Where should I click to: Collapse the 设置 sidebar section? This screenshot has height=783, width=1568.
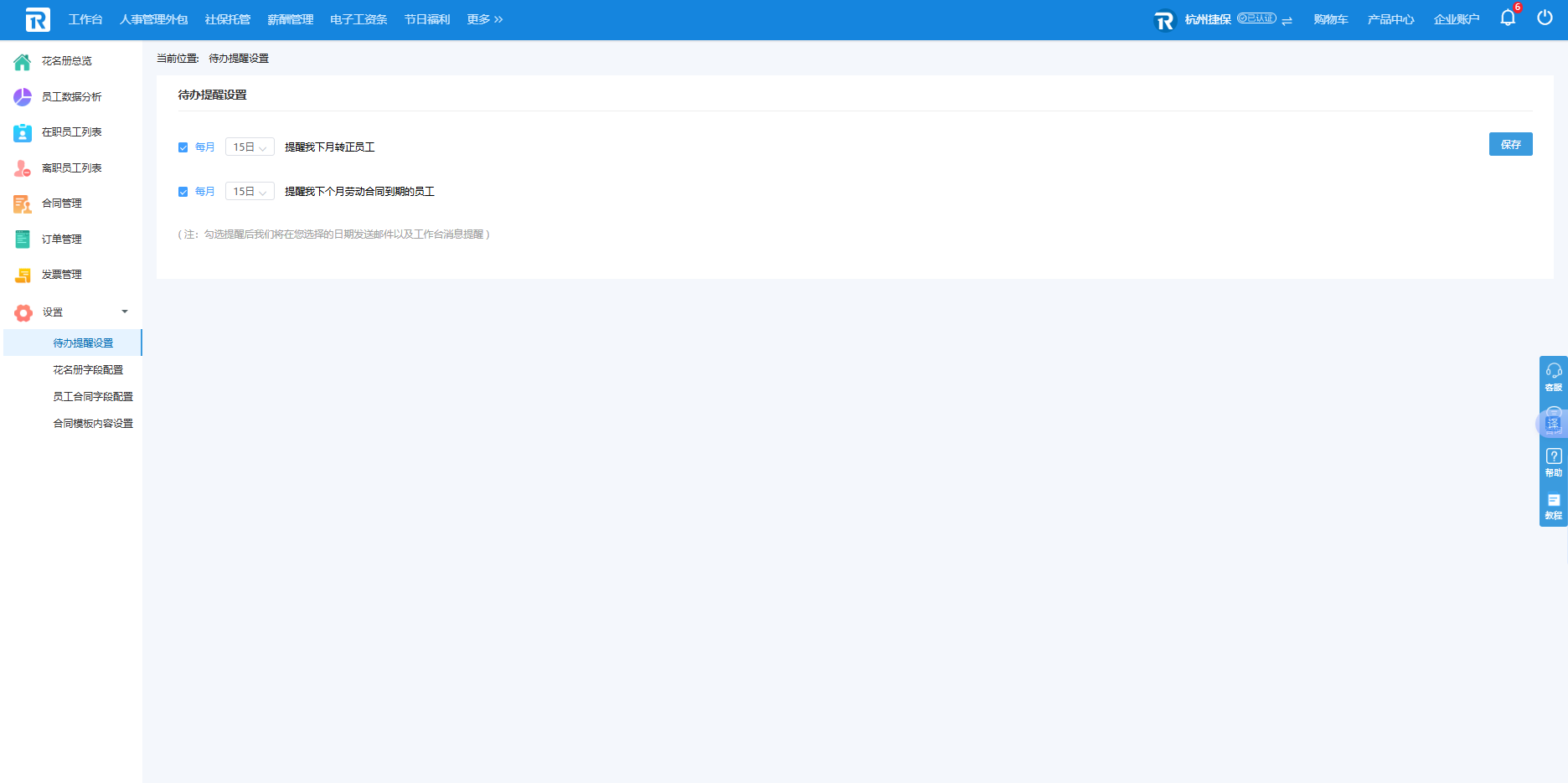pos(125,312)
